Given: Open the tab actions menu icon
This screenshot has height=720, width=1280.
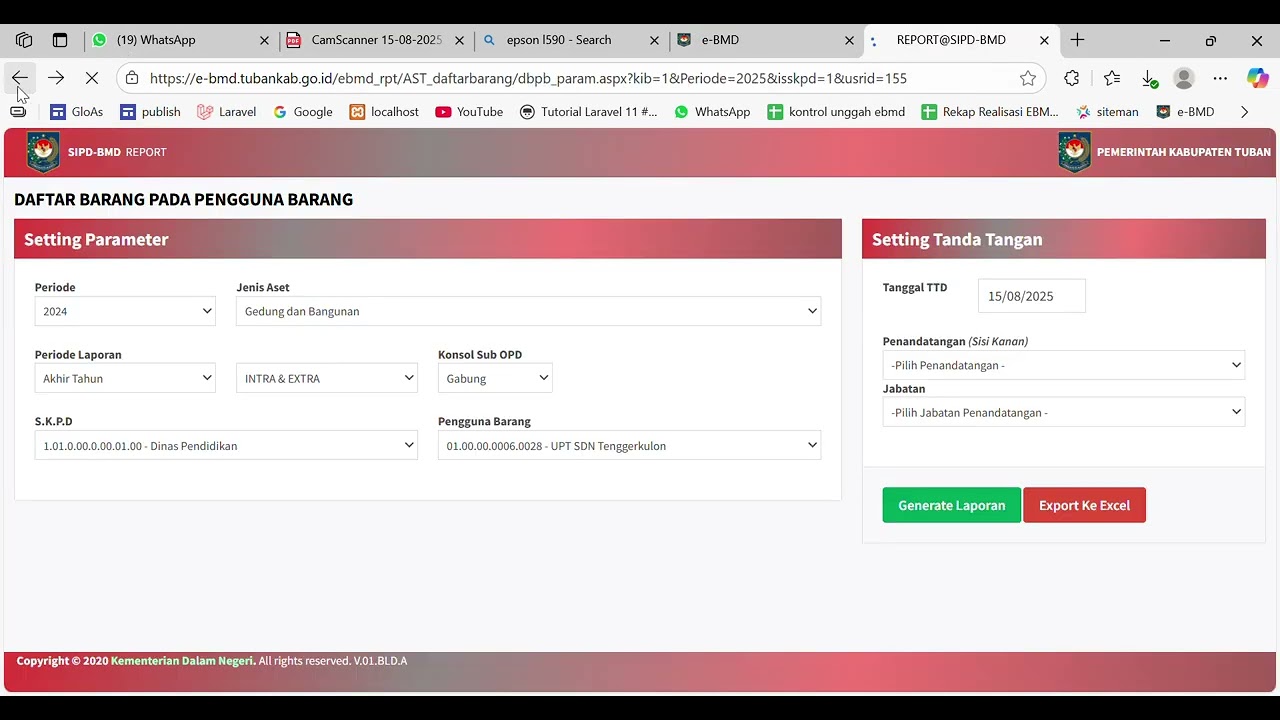Looking at the screenshot, I should (60, 40).
